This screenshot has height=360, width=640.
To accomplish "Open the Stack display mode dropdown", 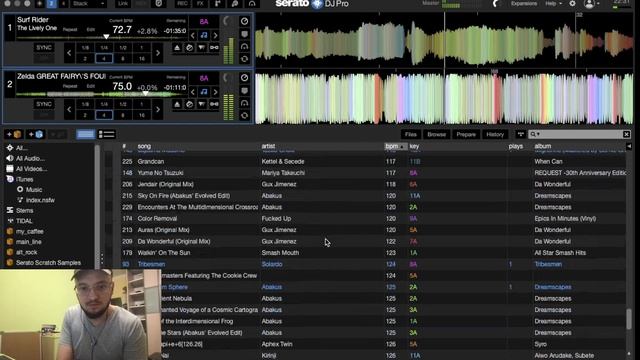I will [x=89, y=4].
